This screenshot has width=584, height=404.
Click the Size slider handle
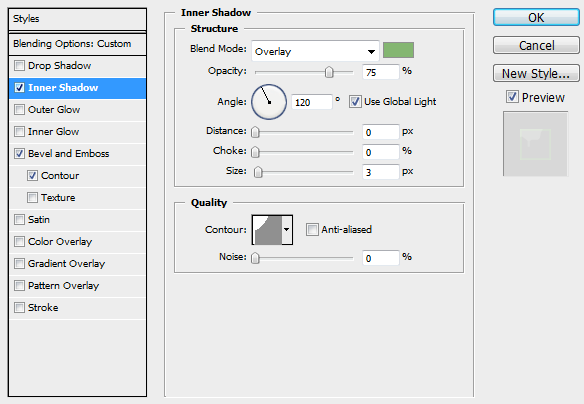pos(258,172)
